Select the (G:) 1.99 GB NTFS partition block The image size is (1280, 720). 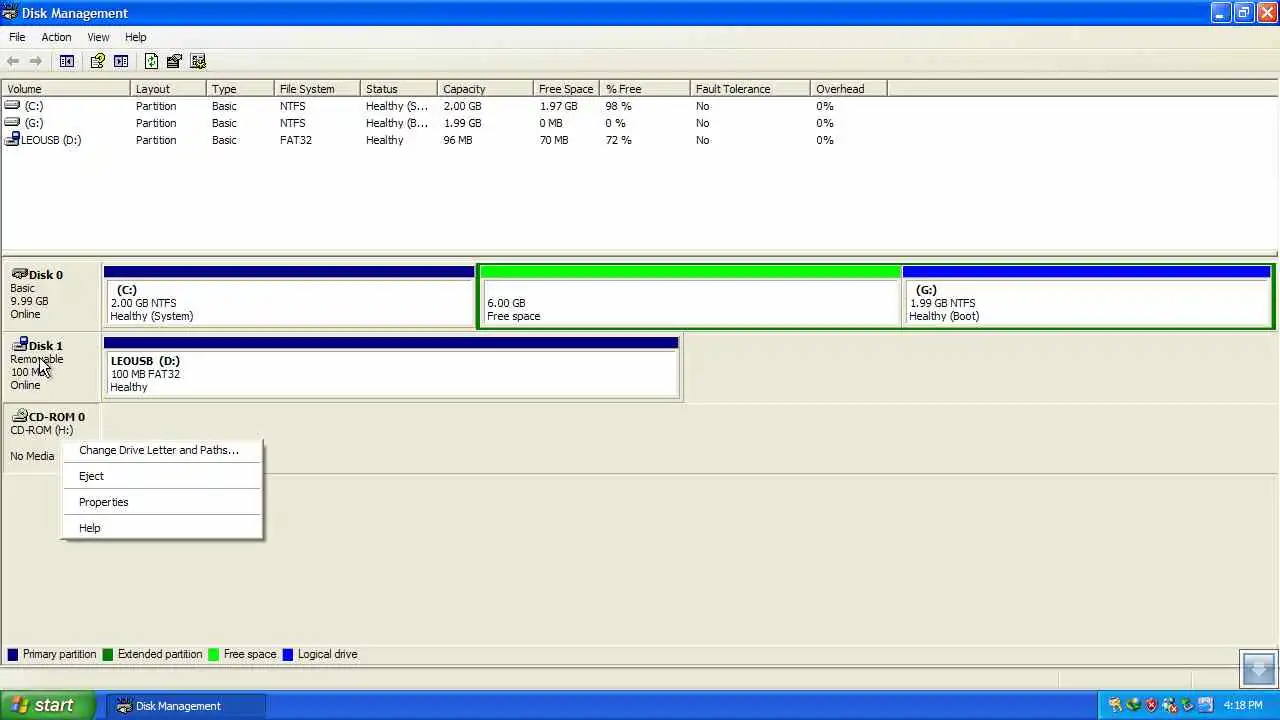pyautogui.click(x=1087, y=296)
